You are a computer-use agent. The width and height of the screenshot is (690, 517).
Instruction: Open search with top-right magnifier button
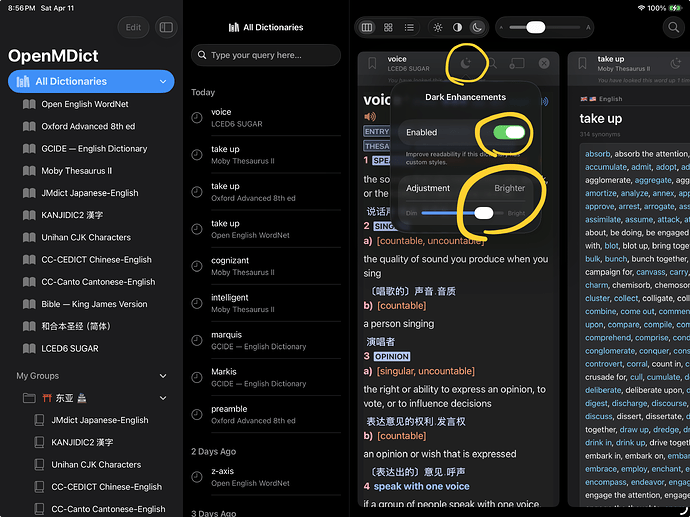(673, 27)
